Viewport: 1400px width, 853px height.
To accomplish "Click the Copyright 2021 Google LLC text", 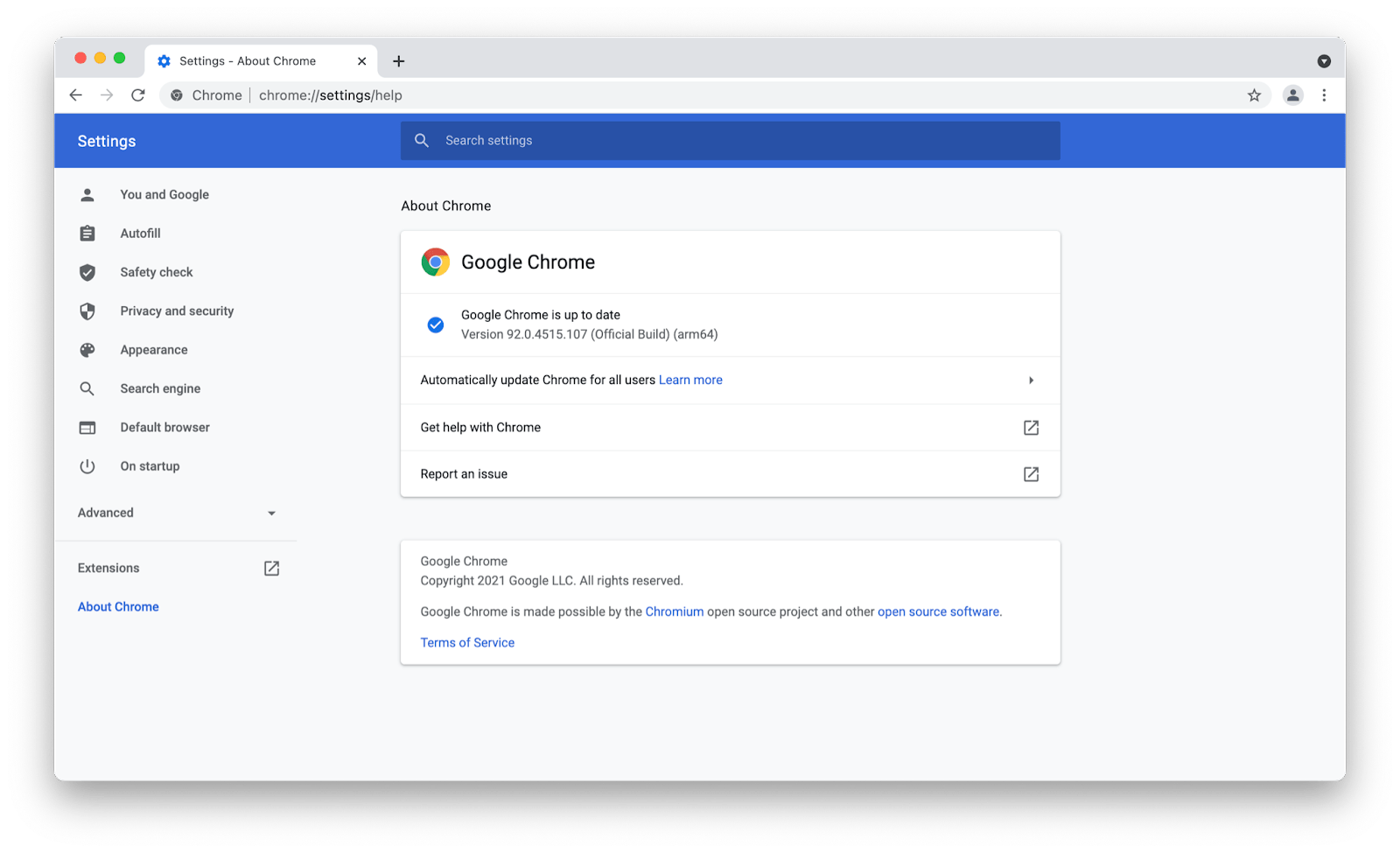I will pos(552,581).
